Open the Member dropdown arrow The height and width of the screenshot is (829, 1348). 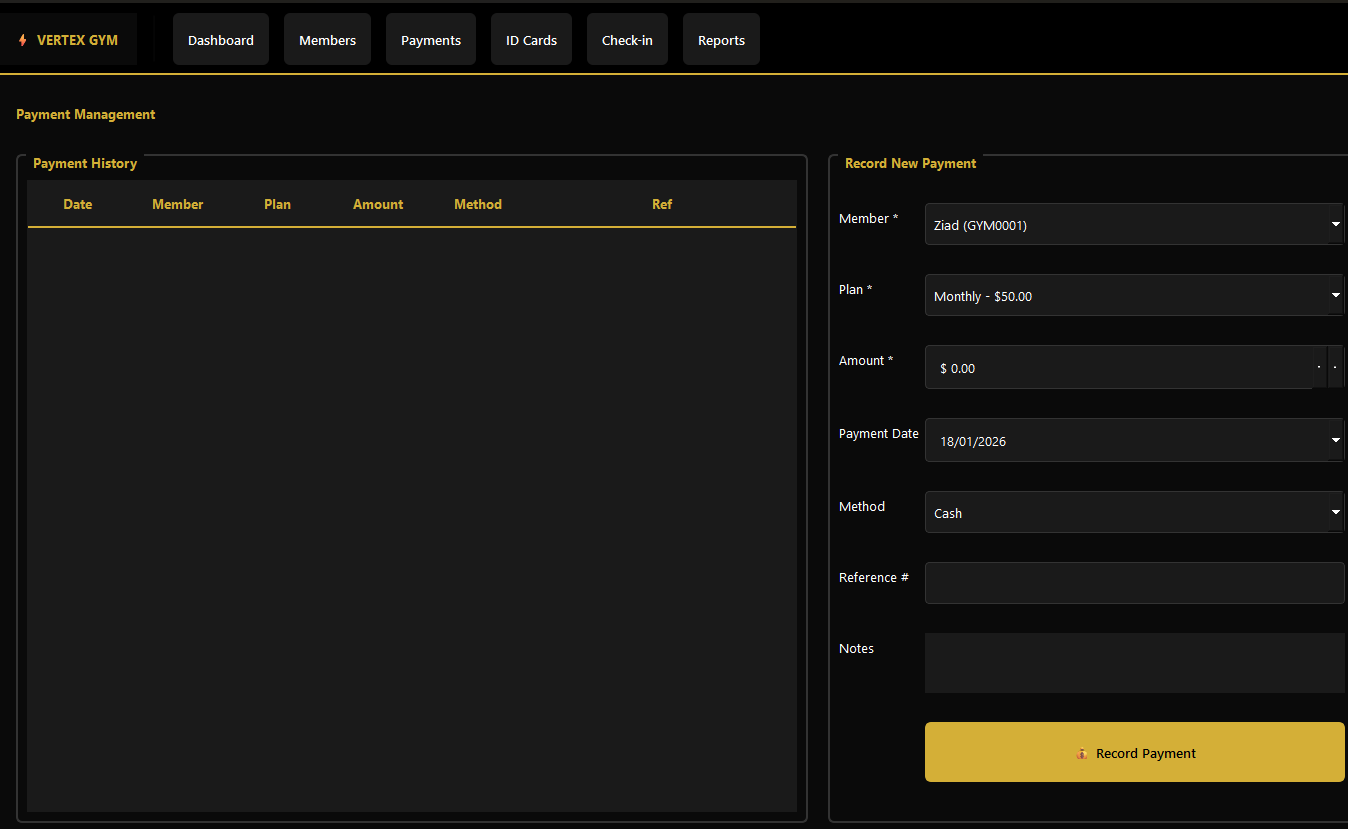pyautogui.click(x=1334, y=224)
